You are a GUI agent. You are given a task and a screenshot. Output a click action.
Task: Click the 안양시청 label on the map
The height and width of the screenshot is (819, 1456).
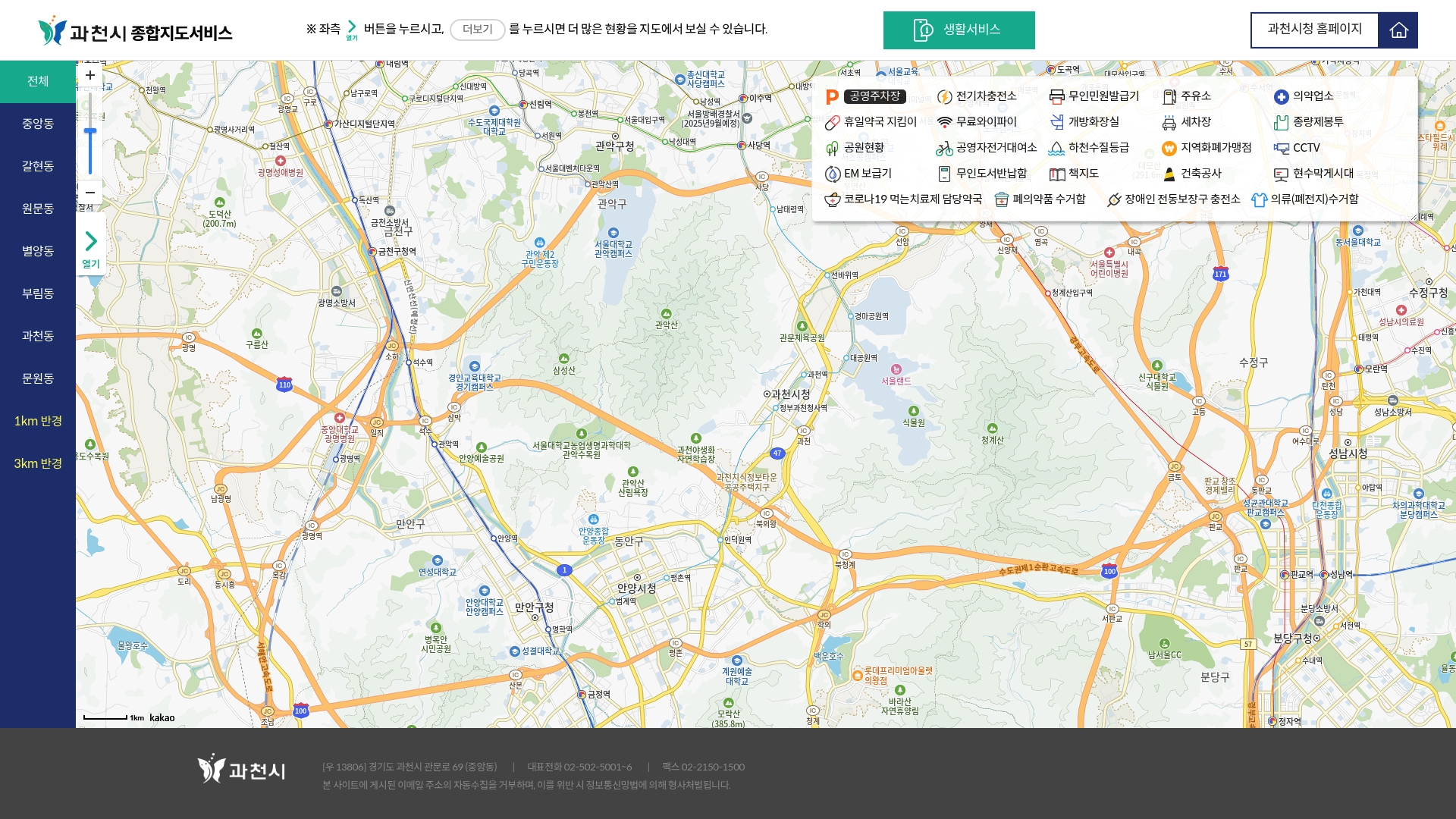(x=636, y=588)
